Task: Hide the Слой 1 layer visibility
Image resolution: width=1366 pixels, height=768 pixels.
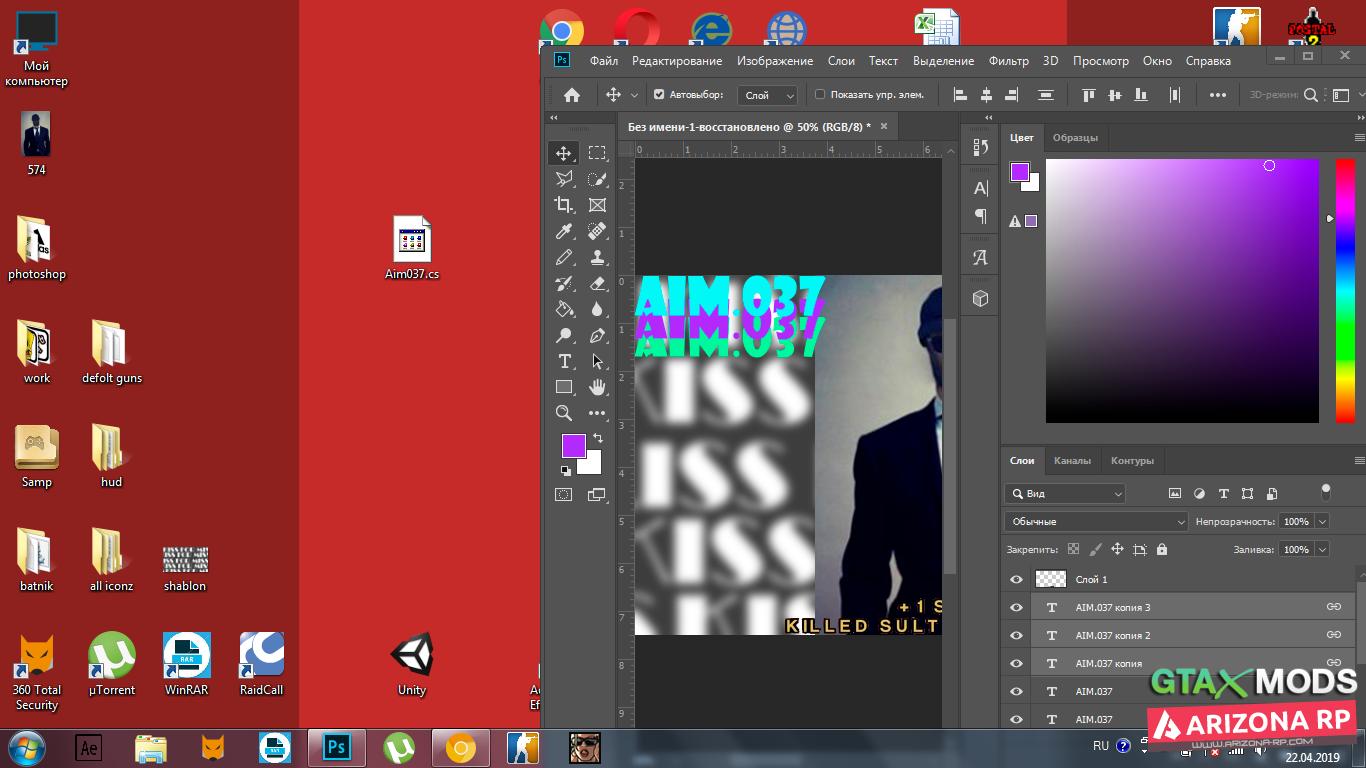Action: (x=1017, y=579)
